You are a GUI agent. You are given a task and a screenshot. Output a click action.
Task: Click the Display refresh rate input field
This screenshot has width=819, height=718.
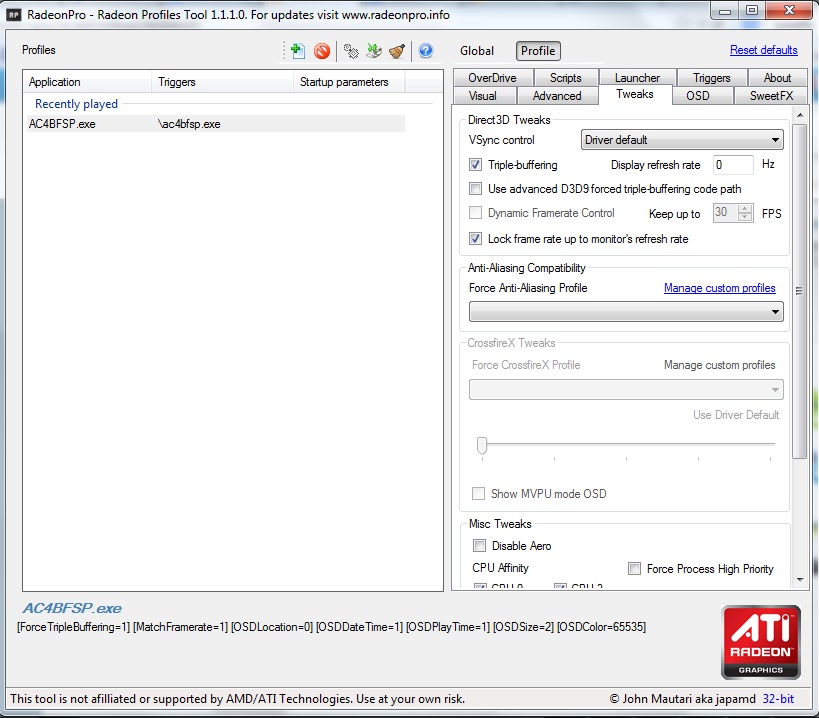point(733,165)
